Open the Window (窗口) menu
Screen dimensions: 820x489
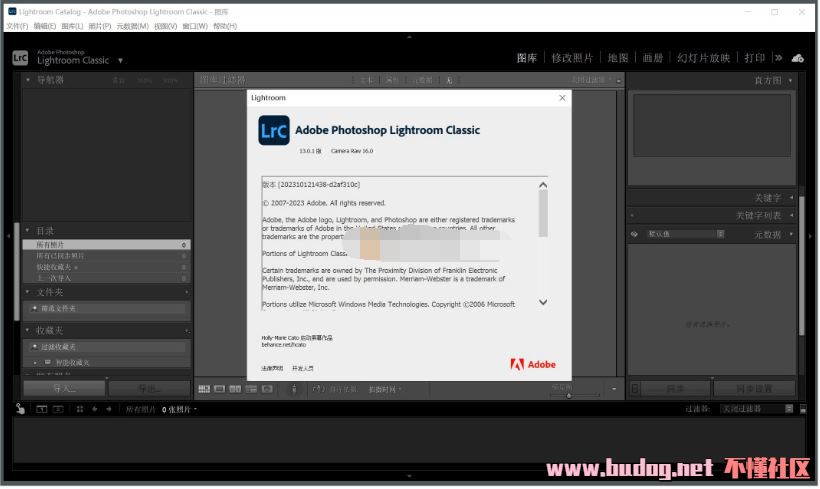(195, 26)
